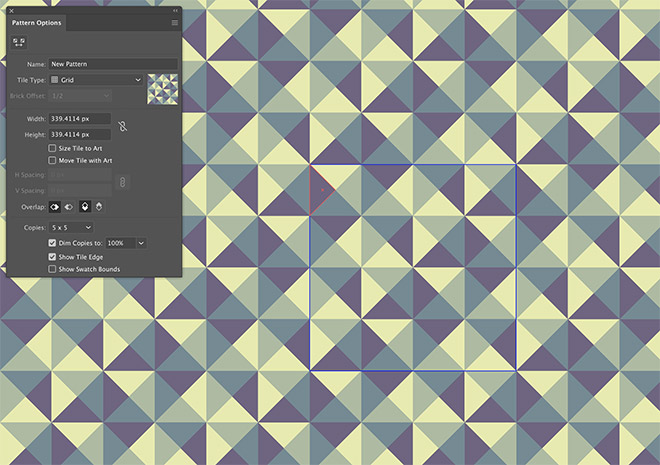Viewport: 660px width, 465px height.
Task: Enable Move Tile with Art
Action: pyautogui.click(x=53, y=160)
